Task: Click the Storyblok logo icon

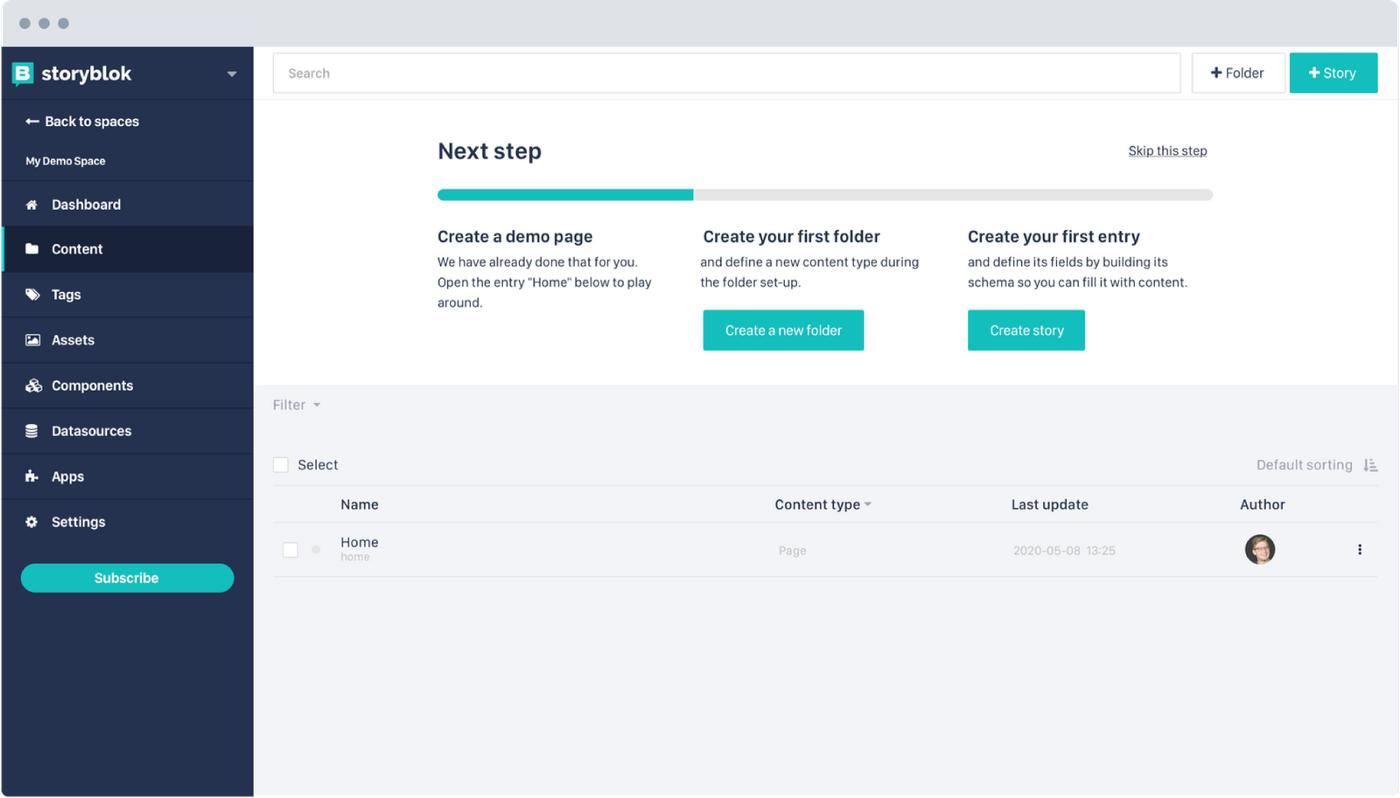Action: tap(22, 74)
